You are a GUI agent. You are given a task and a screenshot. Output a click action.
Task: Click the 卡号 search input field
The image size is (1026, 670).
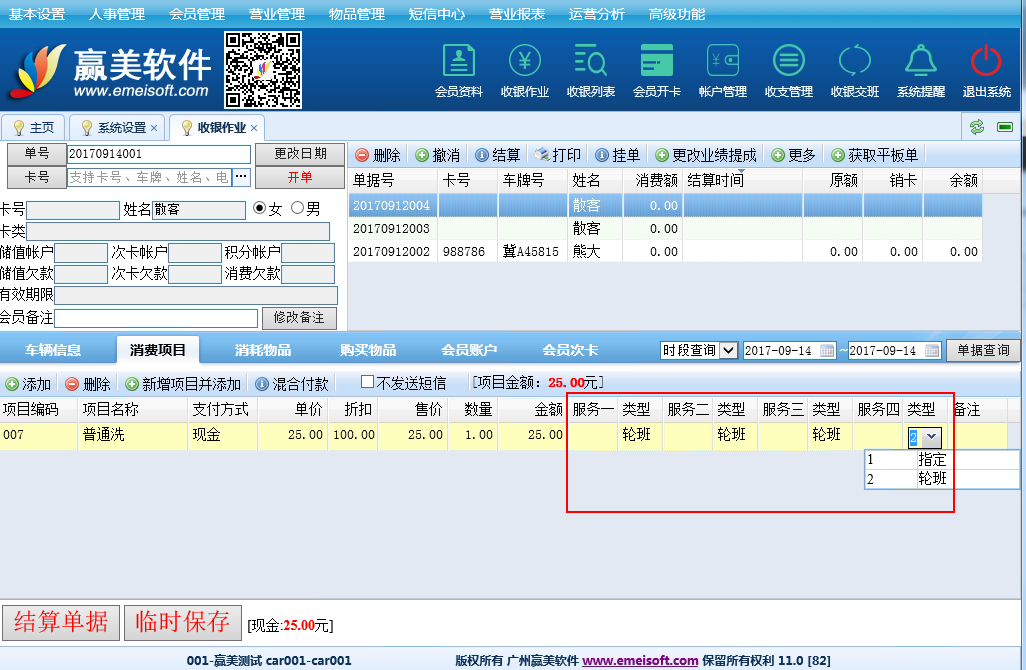(x=149, y=177)
